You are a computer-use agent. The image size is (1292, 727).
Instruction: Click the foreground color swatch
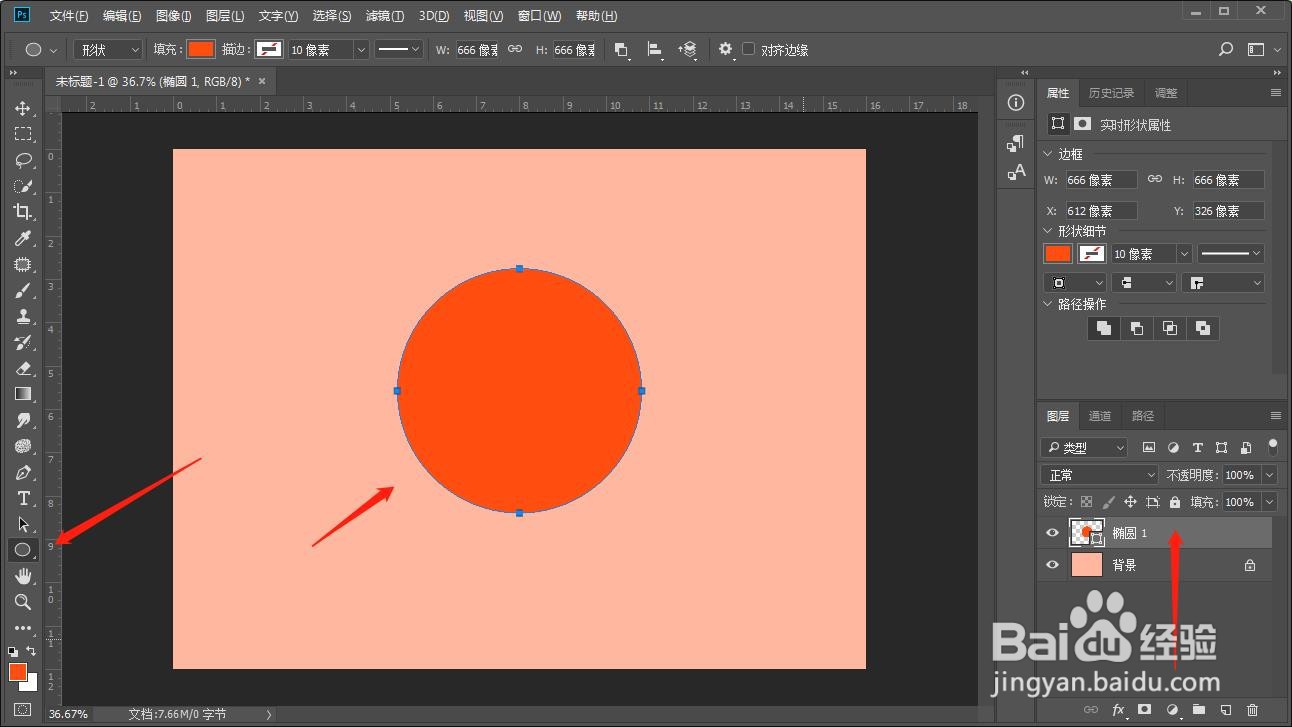click(17, 671)
